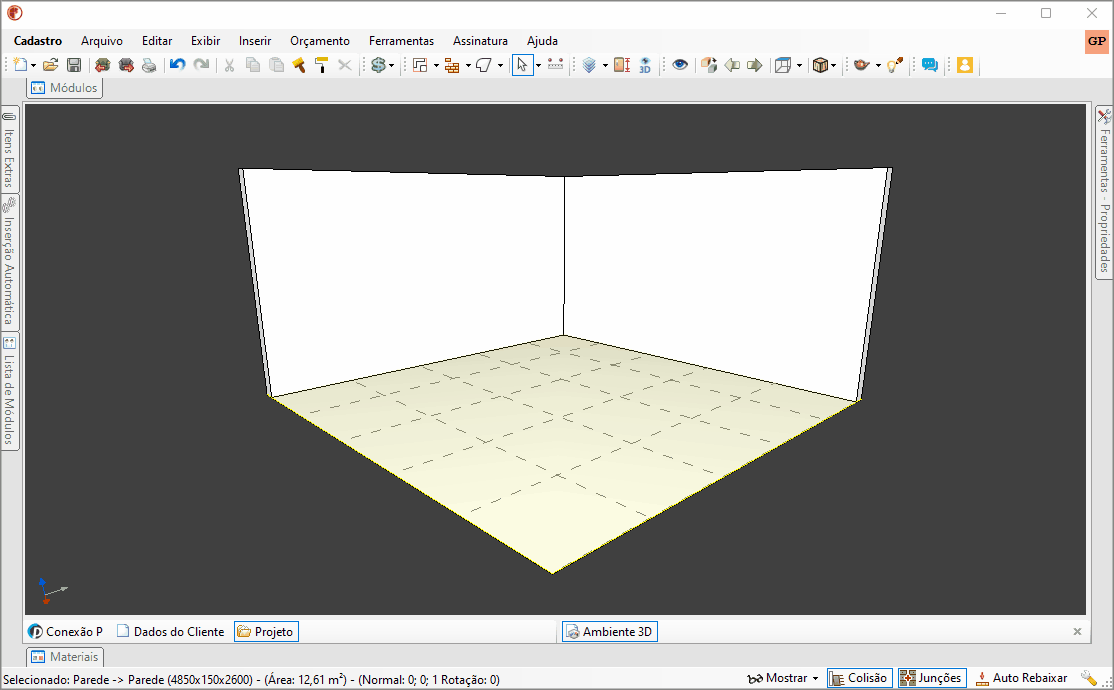Switch to the Conexão P tab
1114x690 pixels.
click(x=65, y=632)
